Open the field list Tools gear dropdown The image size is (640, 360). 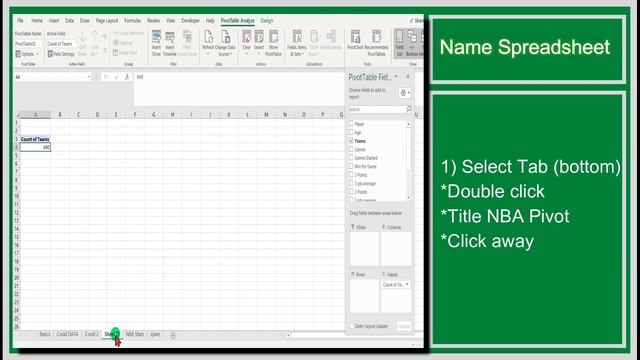point(404,93)
